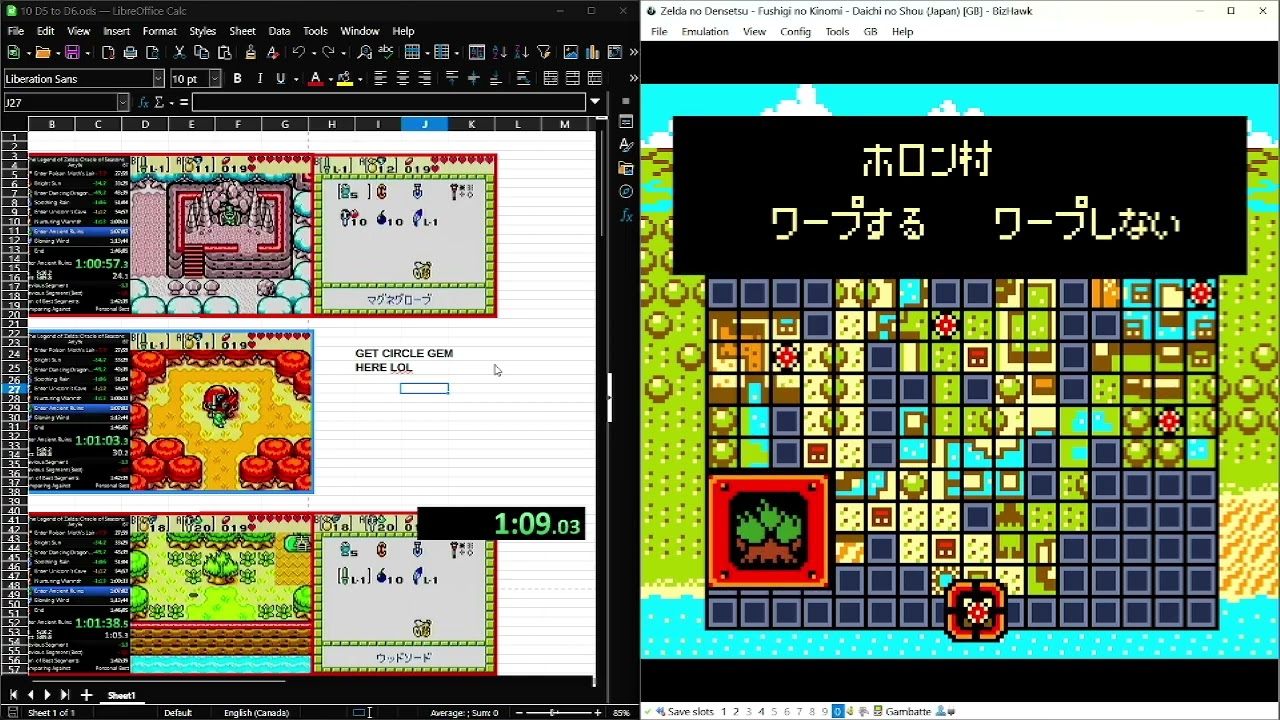
Task: Toggle Underline formatting
Action: (x=281, y=78)
